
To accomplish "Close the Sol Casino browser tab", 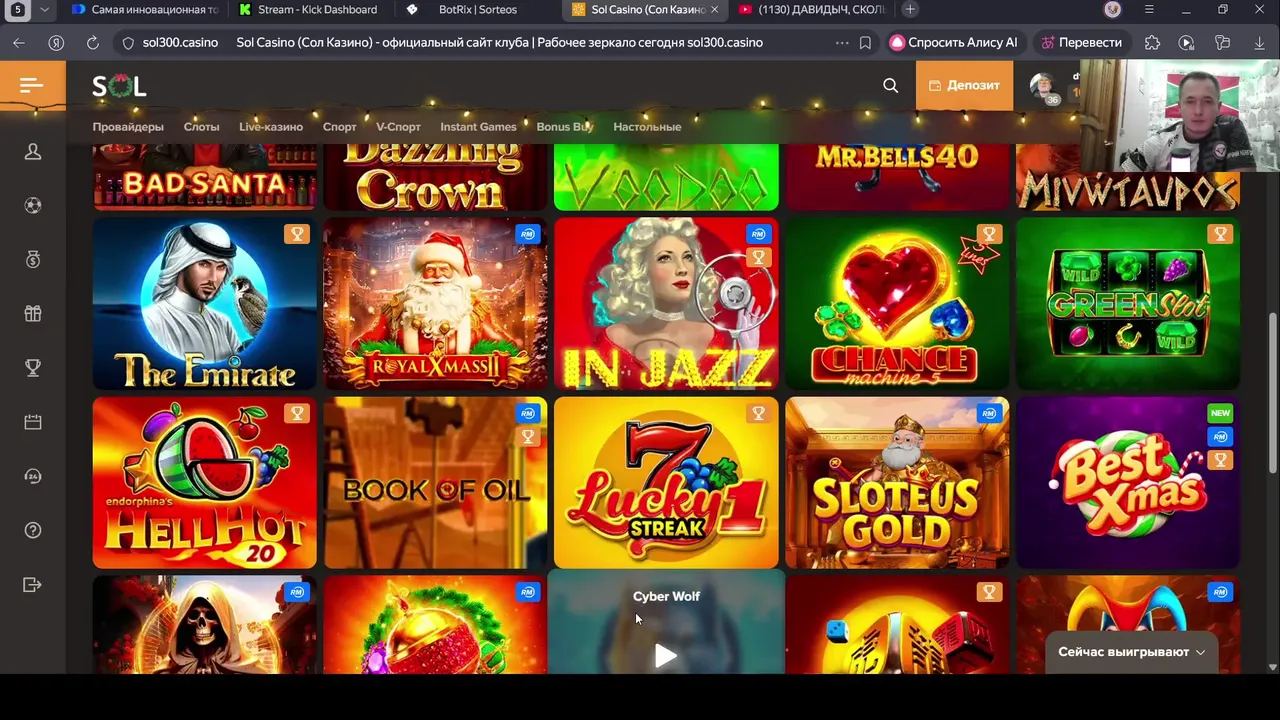I will (x=714, y=9).
